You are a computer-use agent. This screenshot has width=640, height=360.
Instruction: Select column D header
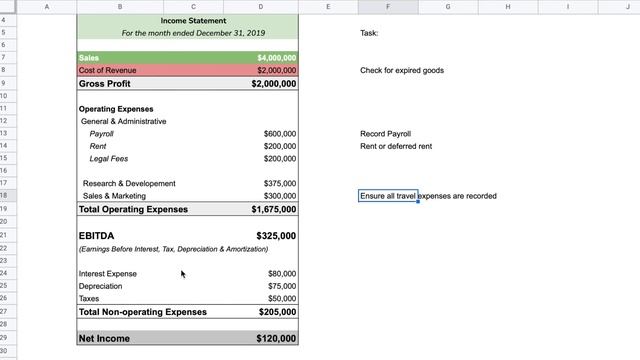pos(261,7)
